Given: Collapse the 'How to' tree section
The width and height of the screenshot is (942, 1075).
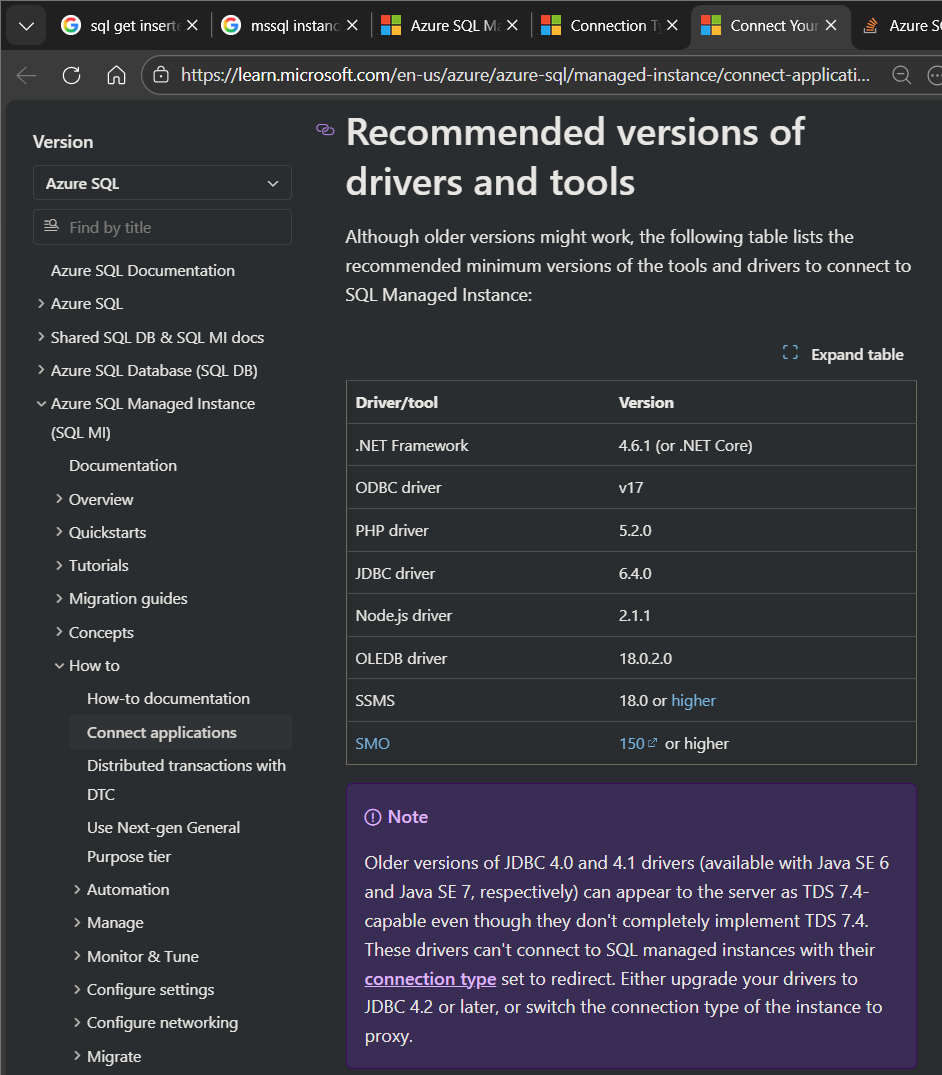Looking at the screenshot, I should (x=60, y=666).
